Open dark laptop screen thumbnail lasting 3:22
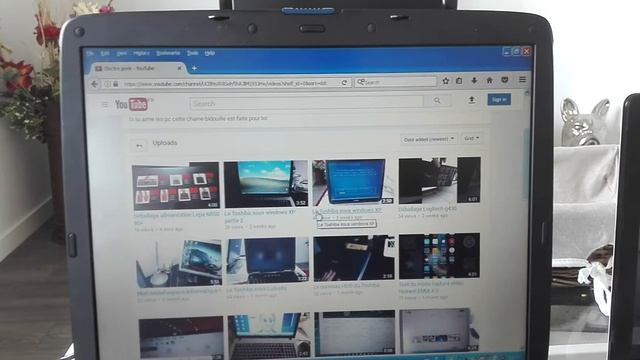 [268, 260]
